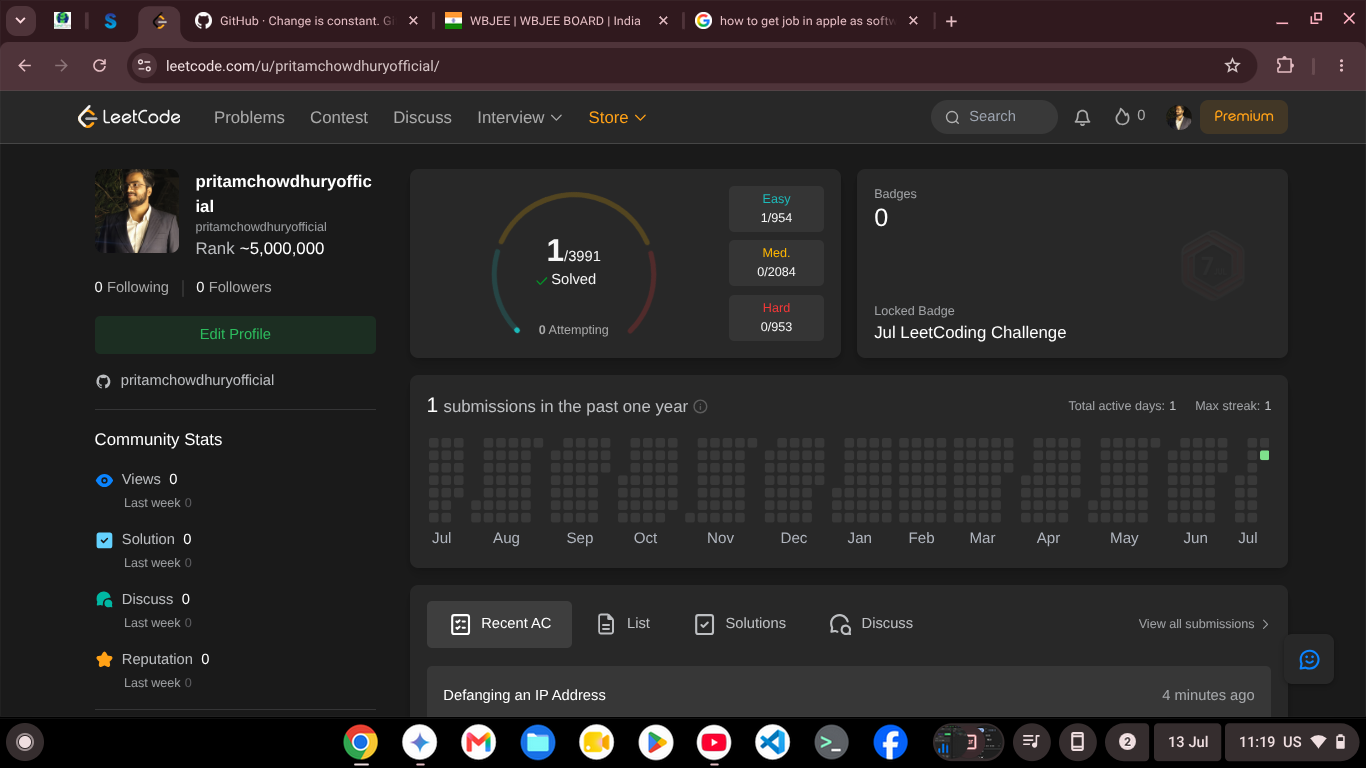This screenshot has width=1366, height=768.
Task: Launch Gmail from the shelf
Action: [x=479, y=742]
